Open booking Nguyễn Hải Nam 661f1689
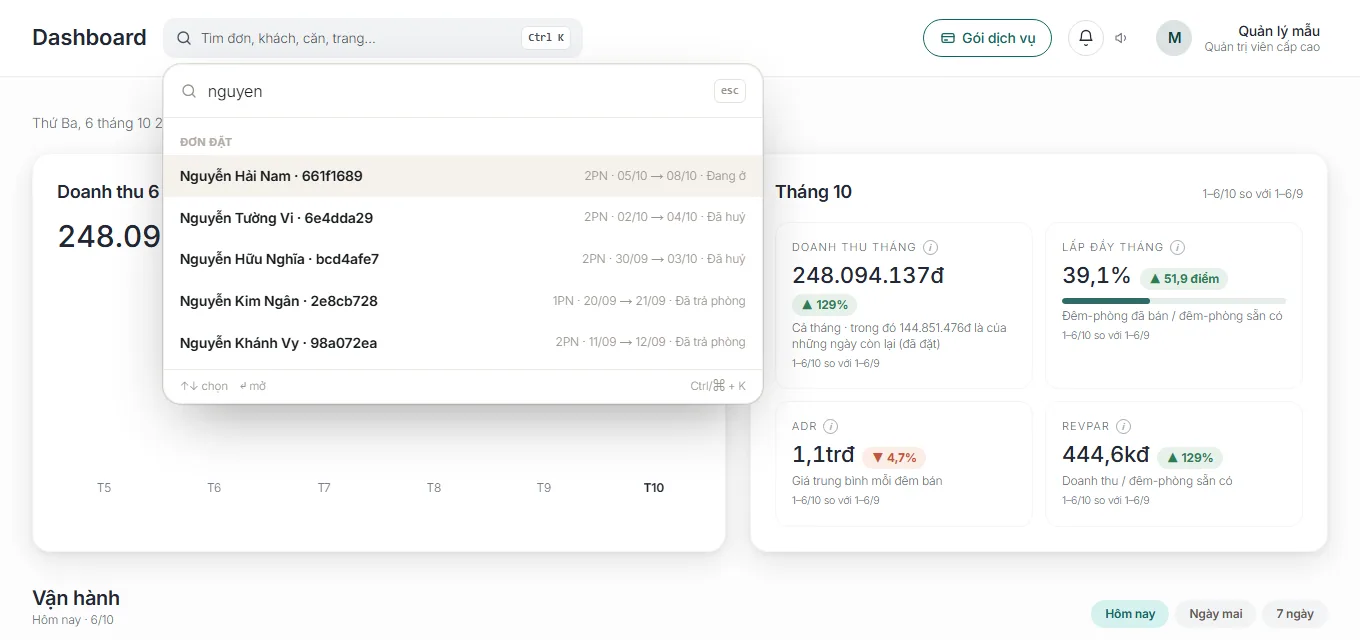 (x=463, y=176)
